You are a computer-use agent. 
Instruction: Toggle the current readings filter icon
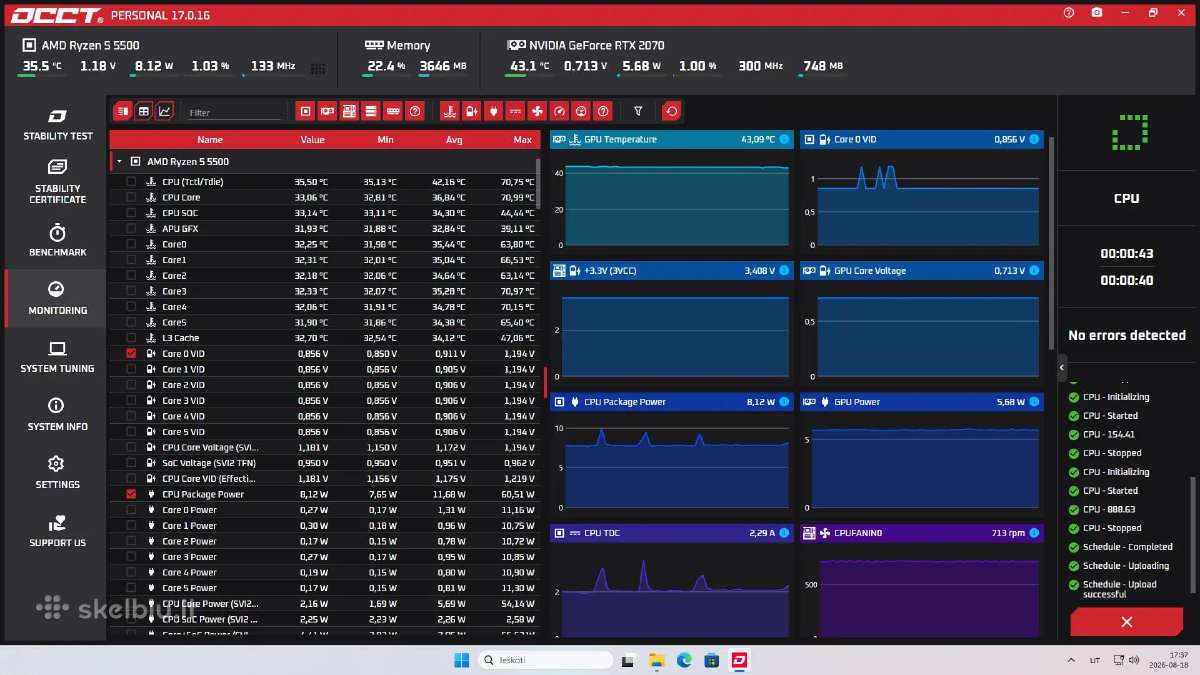515,111
